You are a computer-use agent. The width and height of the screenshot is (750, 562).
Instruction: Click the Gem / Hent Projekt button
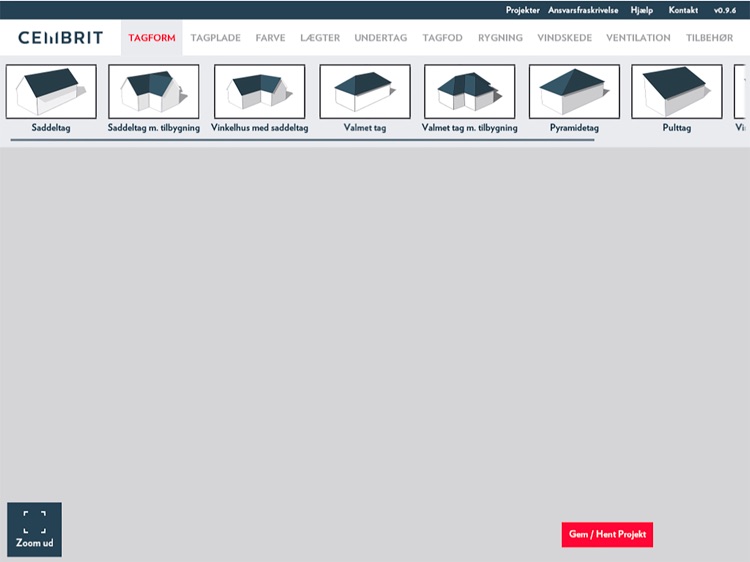tap(607, 534)
